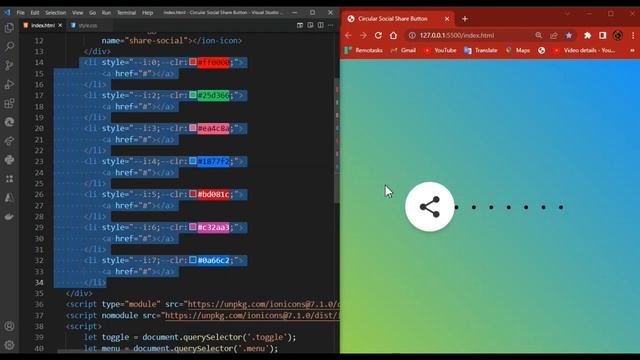
Task: Click the #ea4c89 color swatch on line 20
Action: pyautogui.click(x=193, y=128)
